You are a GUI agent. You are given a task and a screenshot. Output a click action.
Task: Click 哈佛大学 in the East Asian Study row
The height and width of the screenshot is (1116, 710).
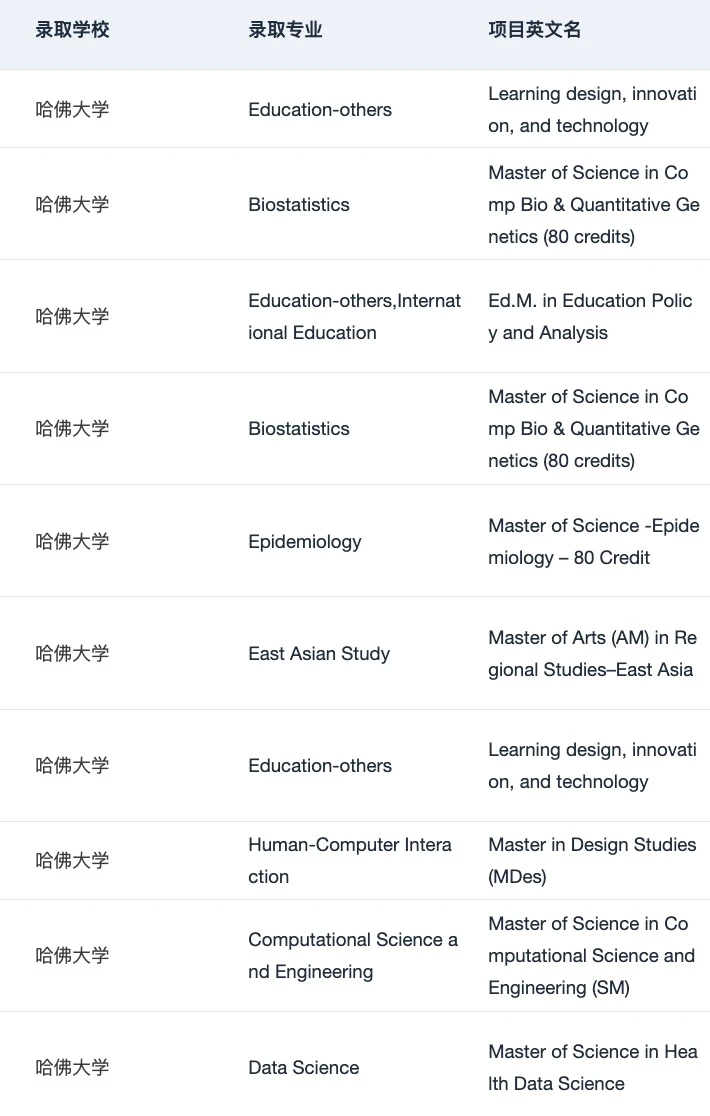tap(72, 653)
